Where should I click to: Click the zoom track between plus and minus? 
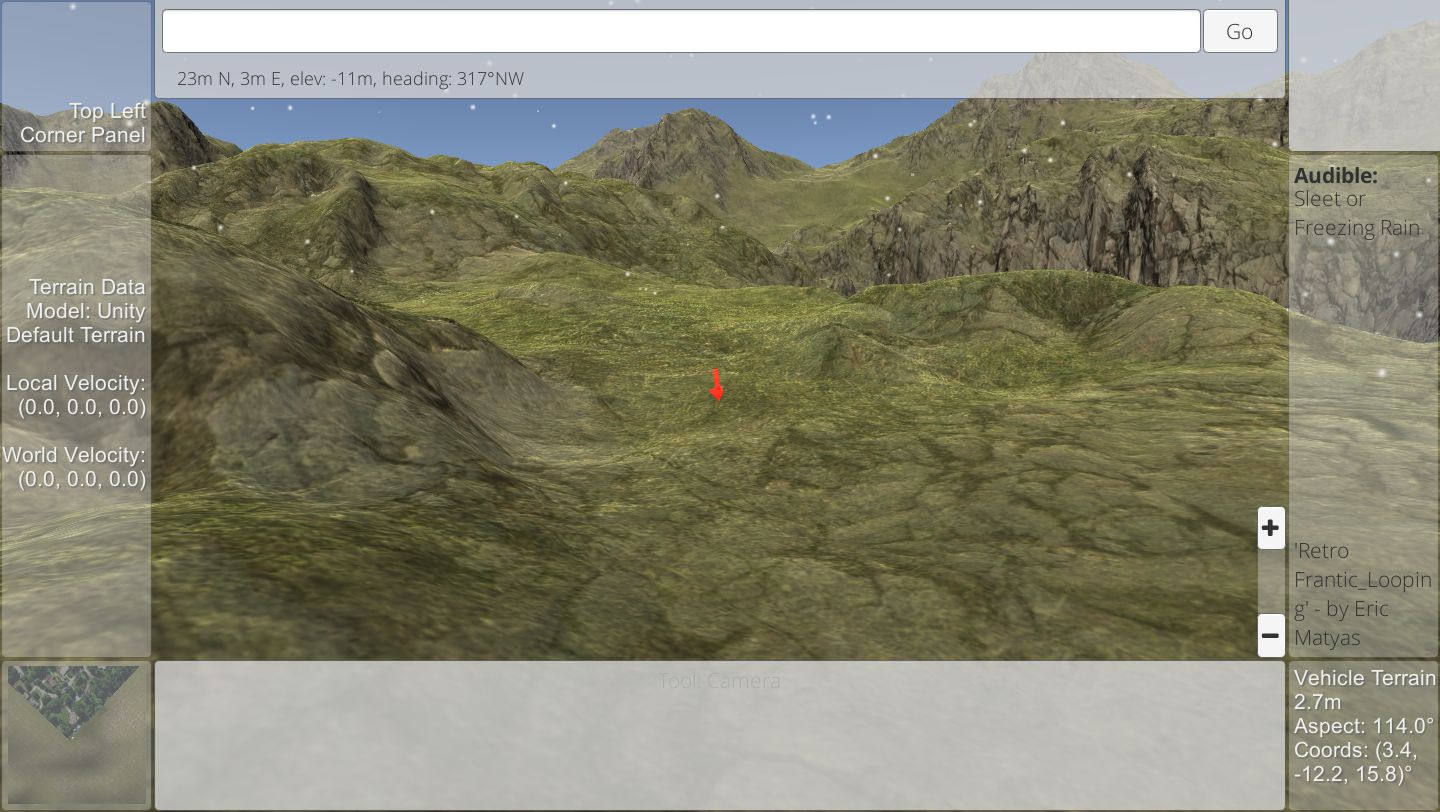tap(1270, 581)
